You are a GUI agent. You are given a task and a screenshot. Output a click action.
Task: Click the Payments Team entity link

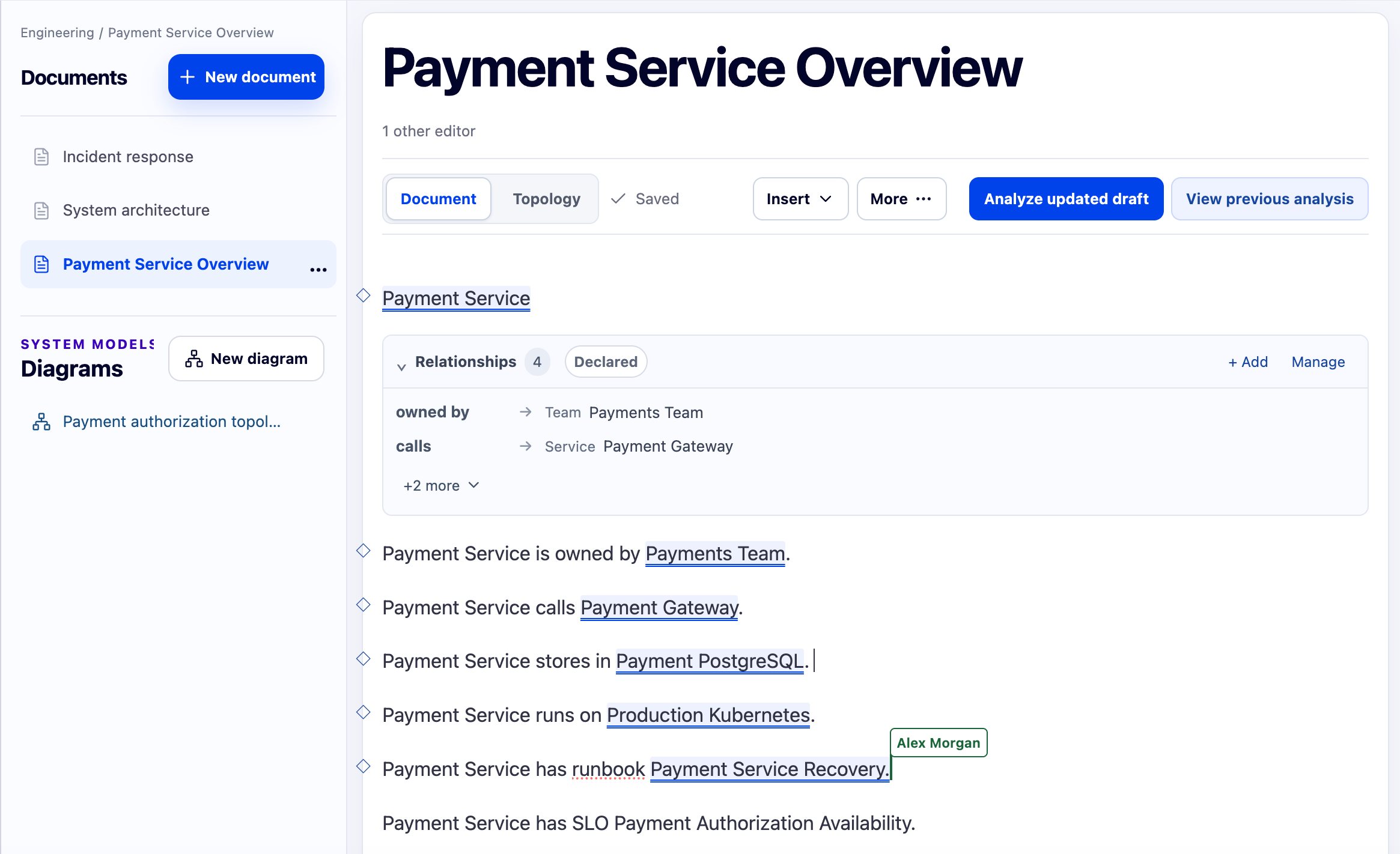point(715,554)
